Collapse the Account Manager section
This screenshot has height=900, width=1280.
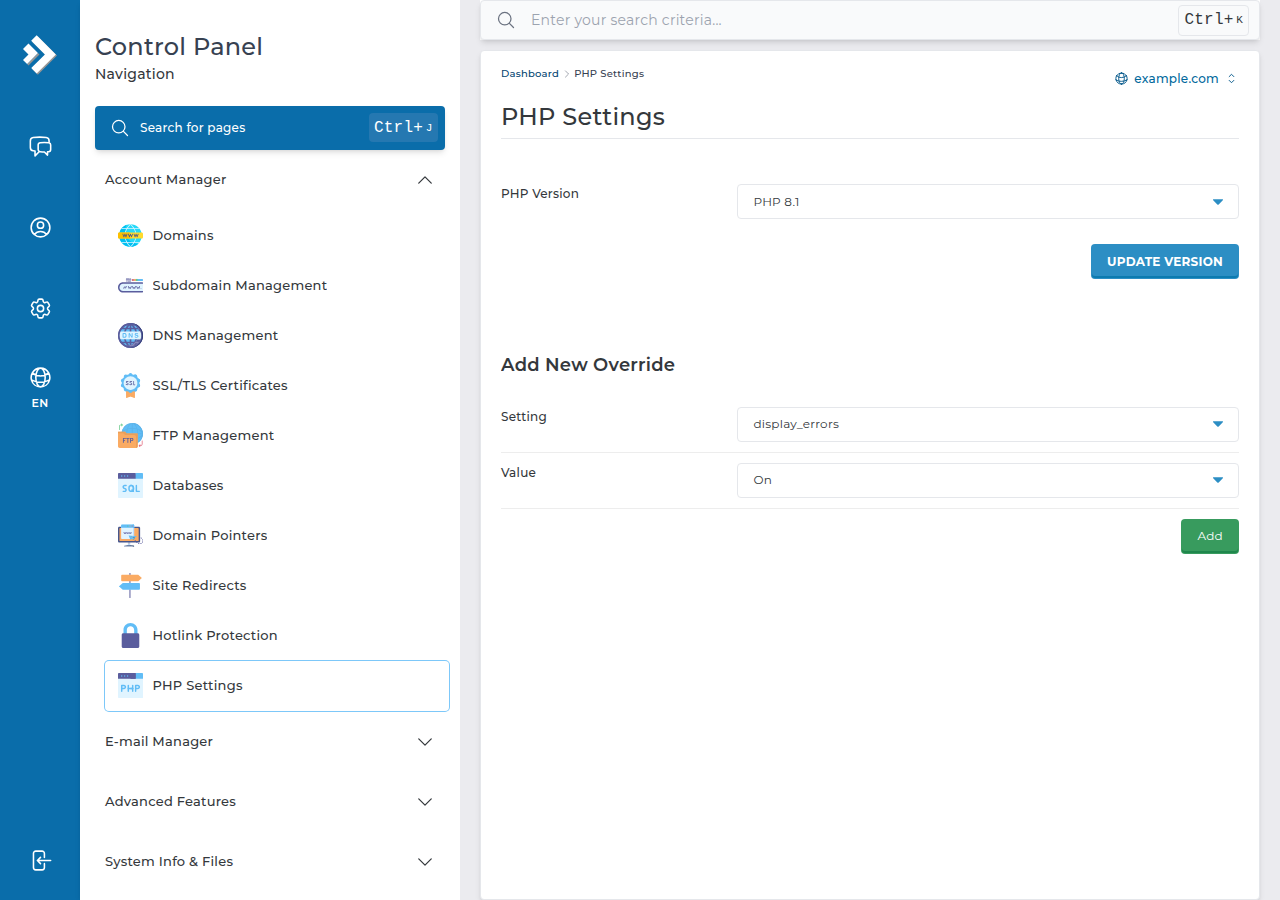[270, 180]
